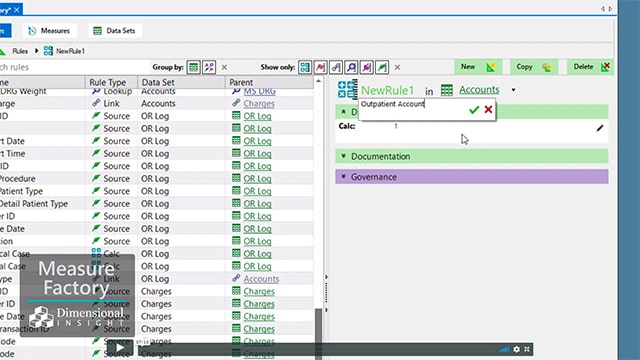The width and height of the screenshot is (640, 360).
Task: Expand the Documentation section
Action: tap(471, 156)
